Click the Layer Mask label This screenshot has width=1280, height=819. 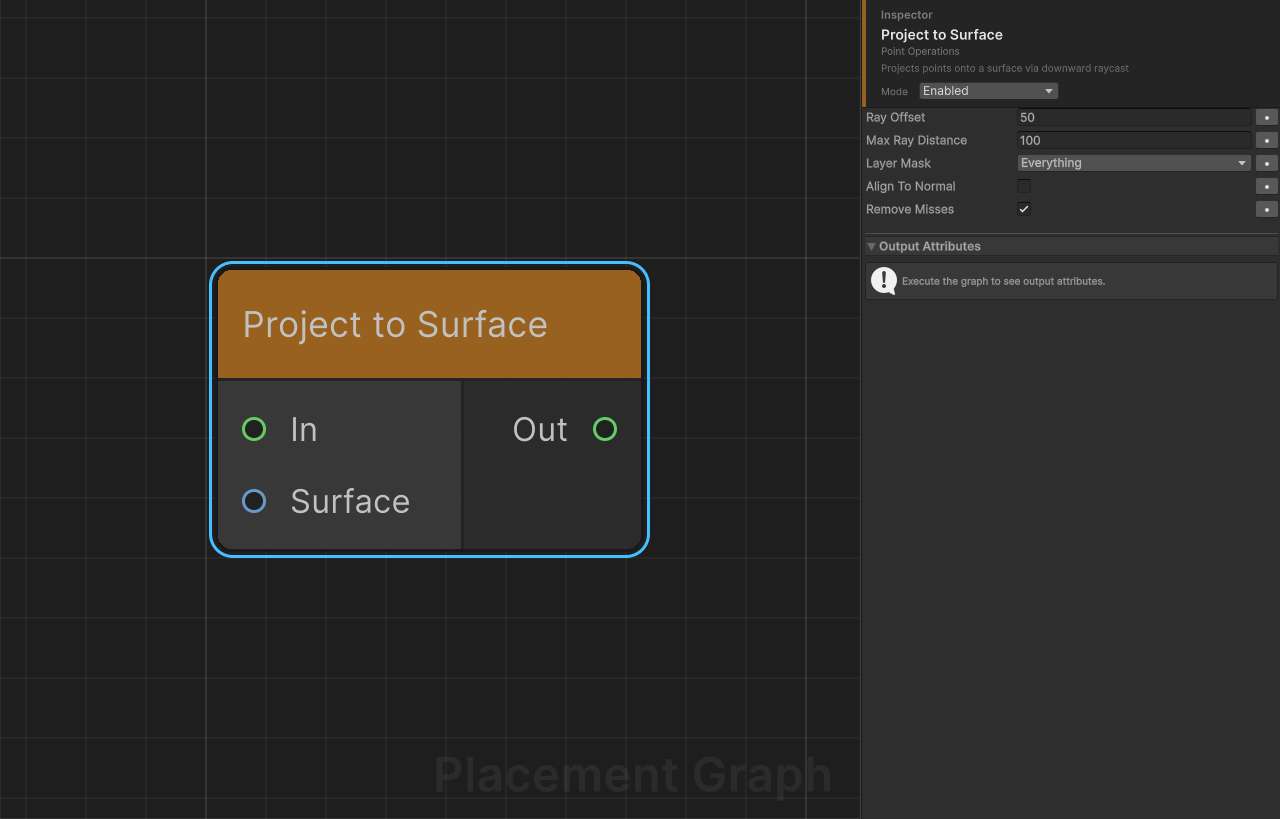tap(899, 163)
